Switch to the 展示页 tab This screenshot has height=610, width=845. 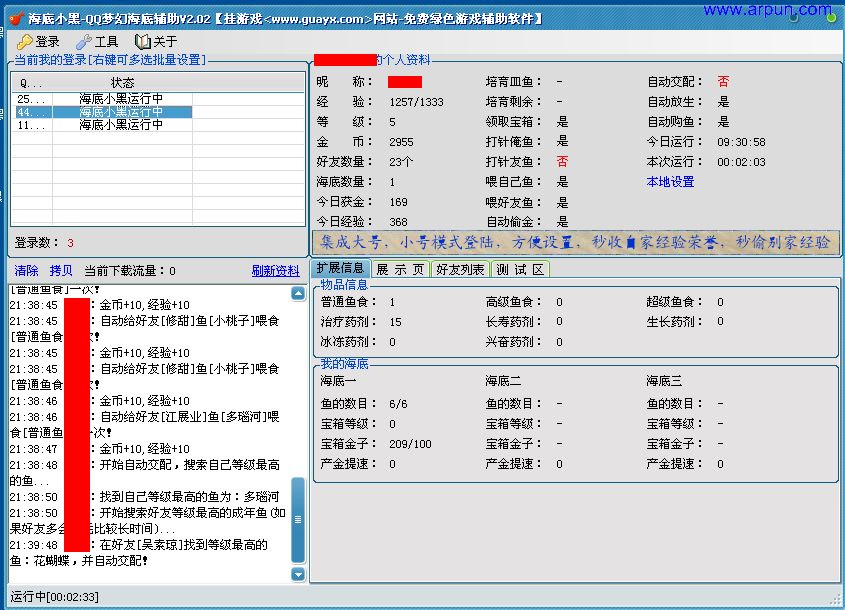click(x=400, y=270)
